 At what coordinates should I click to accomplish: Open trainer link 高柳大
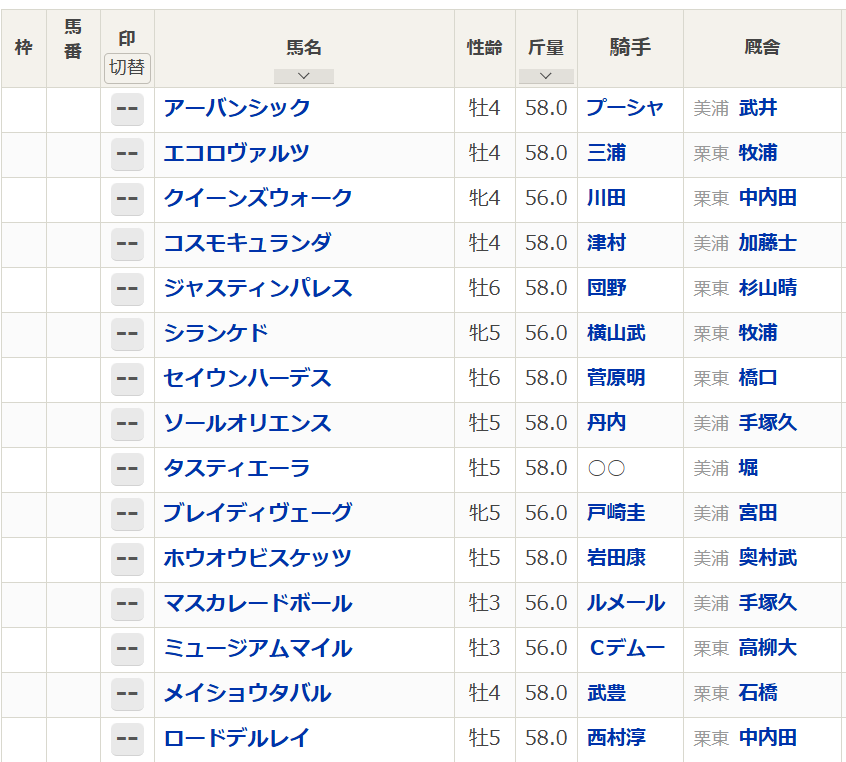[x=767, y=648]
